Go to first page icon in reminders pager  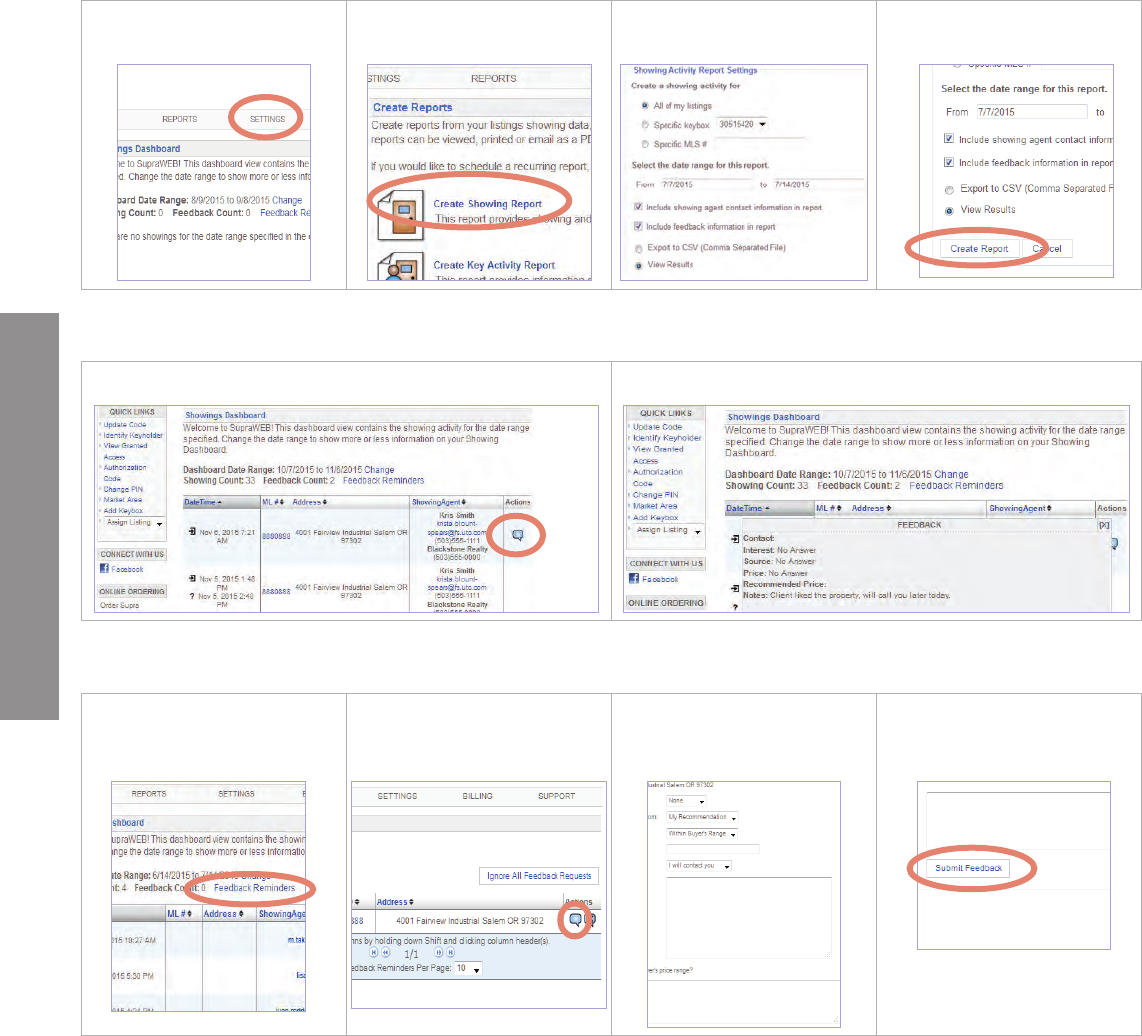[374, 952]
